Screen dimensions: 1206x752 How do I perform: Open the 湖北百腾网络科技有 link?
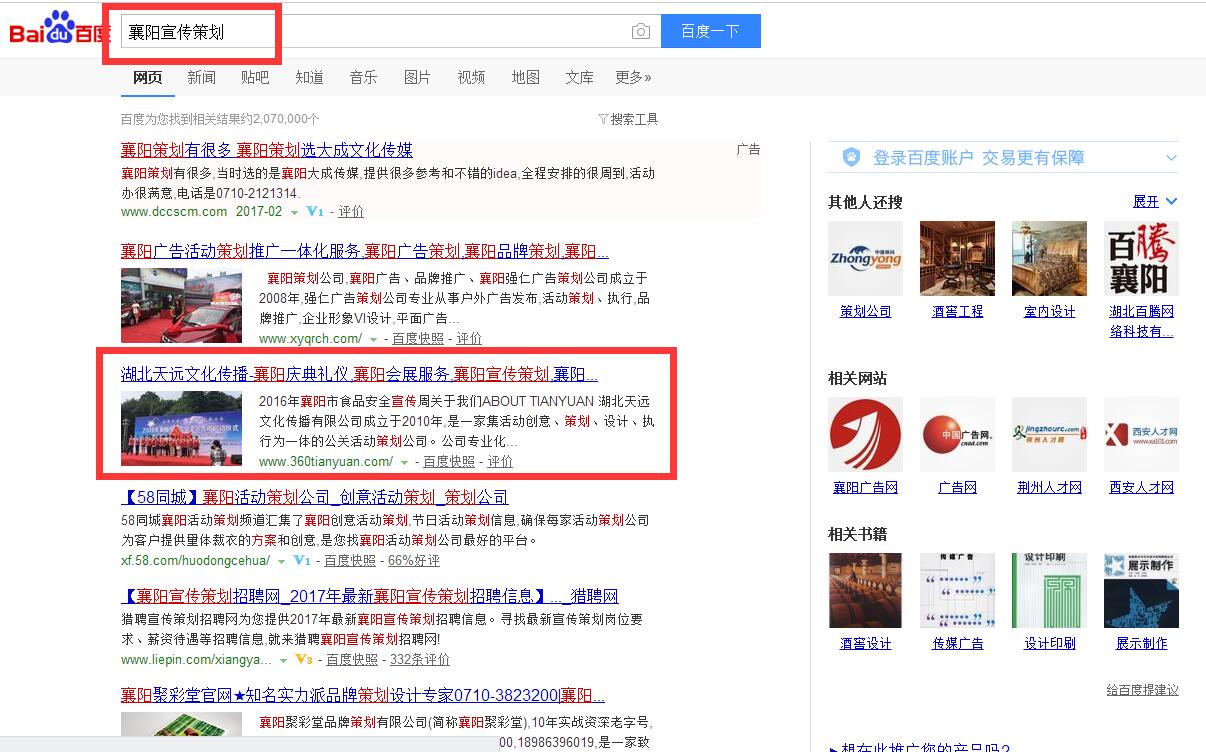(x=1141, y=321)
